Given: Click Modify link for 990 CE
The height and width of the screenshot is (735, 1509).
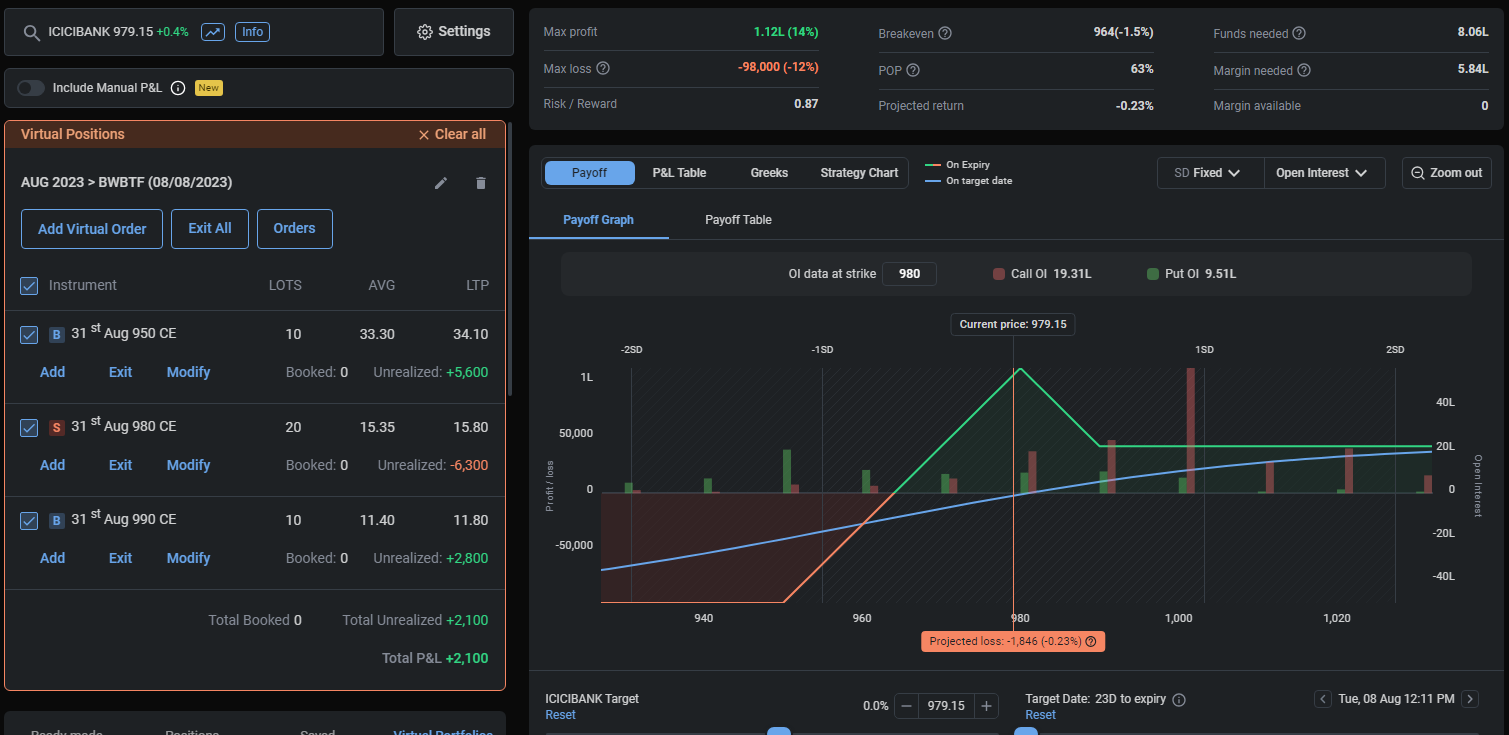Looking at the screenshot, I should tap(188, 558).
